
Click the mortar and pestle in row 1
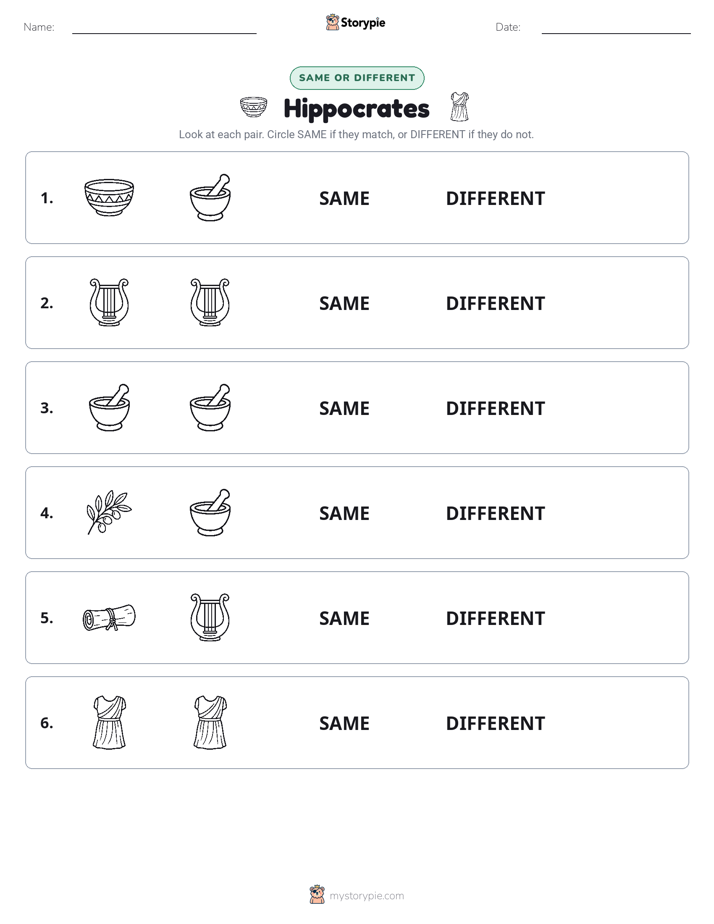[x=210, y=197]
